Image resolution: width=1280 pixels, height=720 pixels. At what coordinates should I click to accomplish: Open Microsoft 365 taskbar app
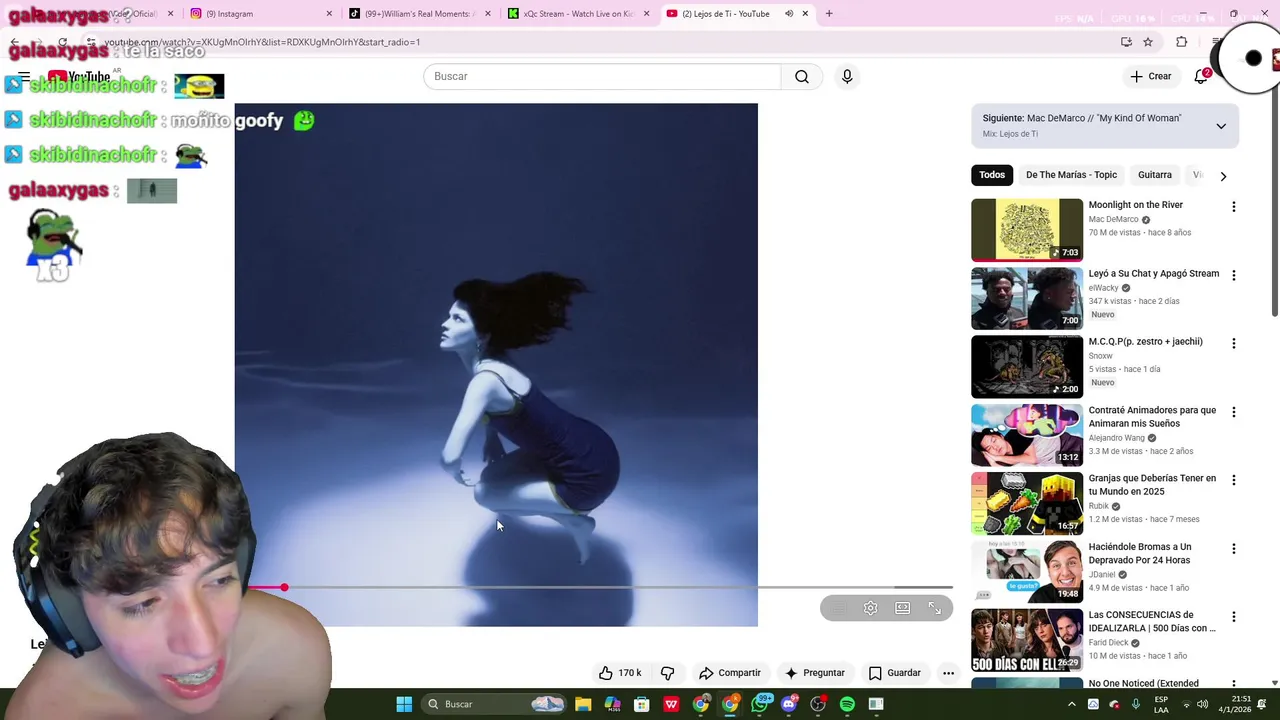point(613,704)
